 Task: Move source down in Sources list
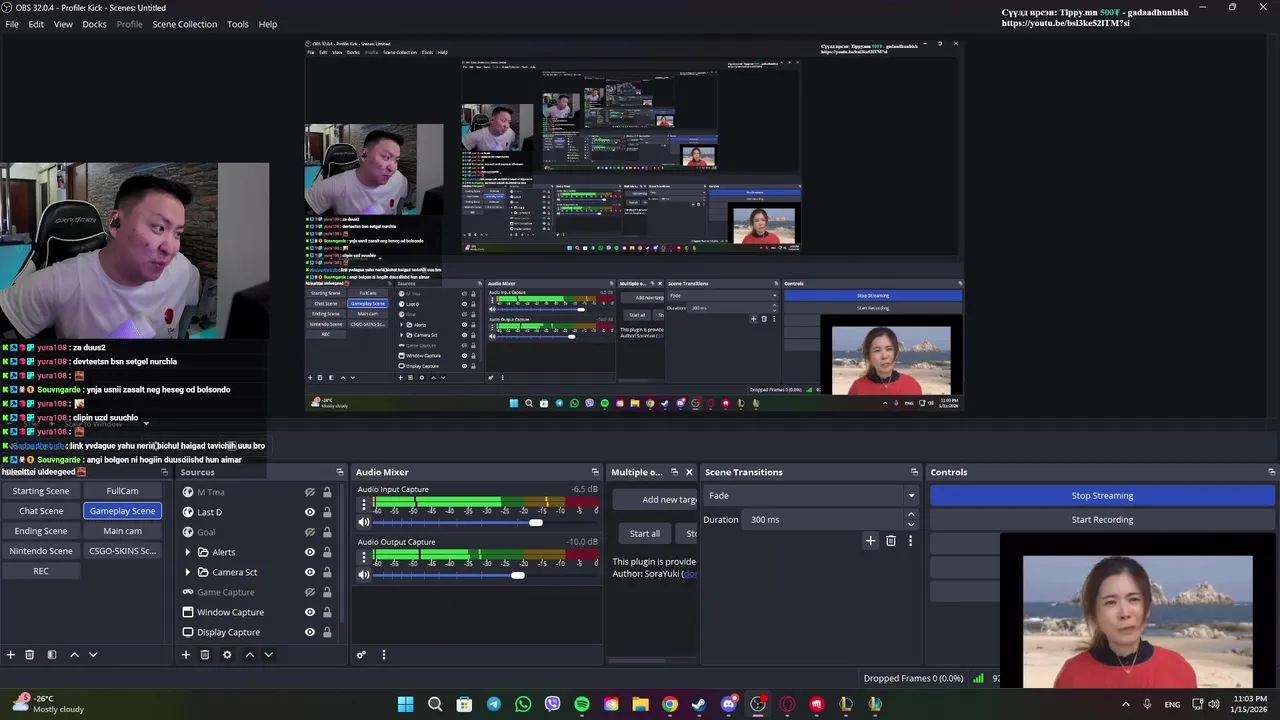[x=268, y=654]
